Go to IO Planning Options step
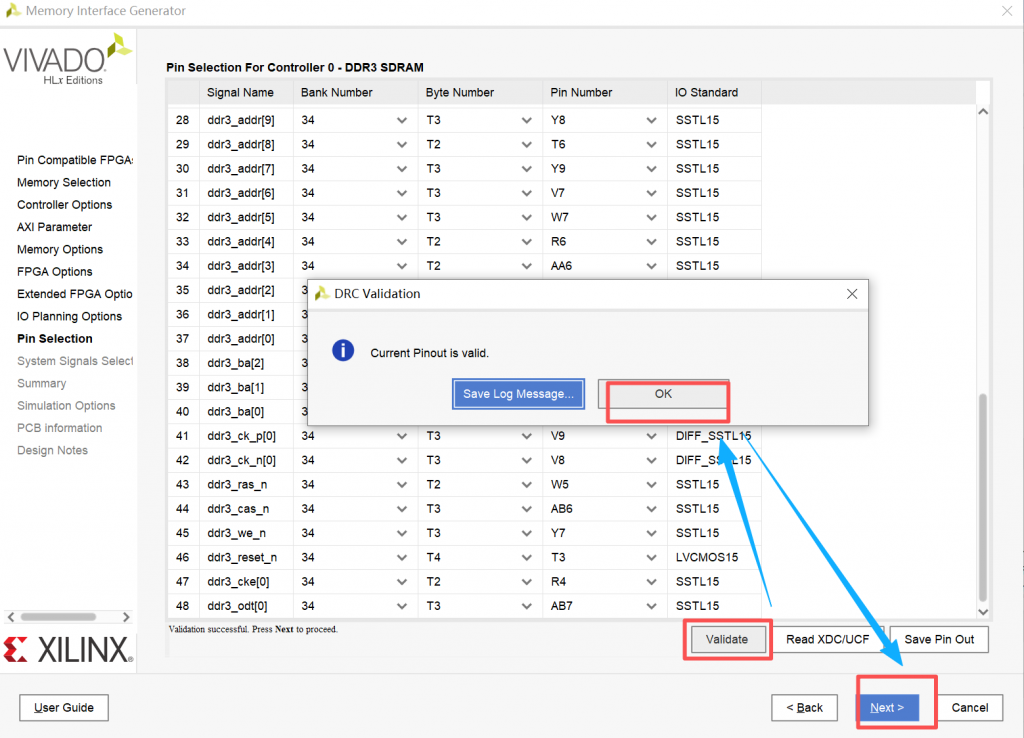Image resolution: width=1024 pixels, height=738 pixels. (x=69, y=317)
